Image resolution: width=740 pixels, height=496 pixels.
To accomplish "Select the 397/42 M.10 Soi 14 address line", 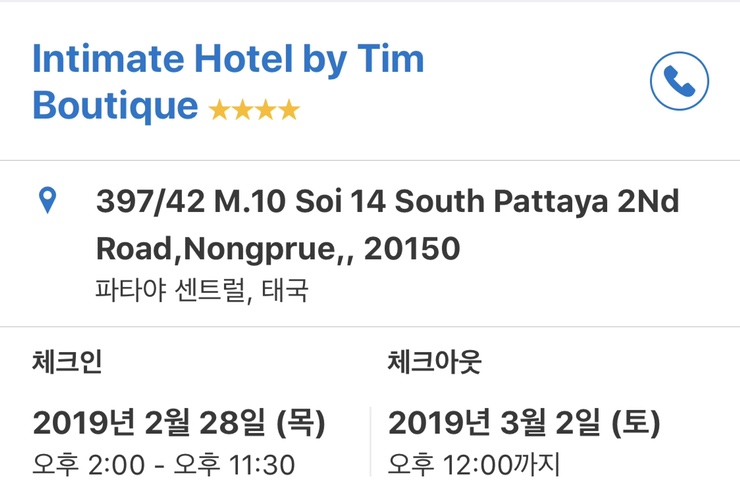I will 387,203.
